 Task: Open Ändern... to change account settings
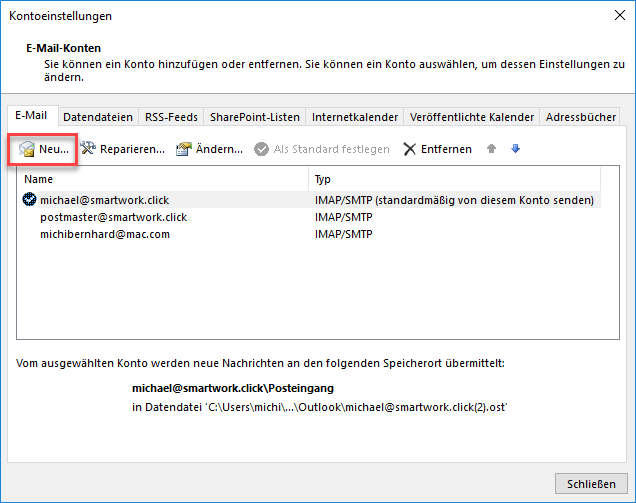coord(210,149)
